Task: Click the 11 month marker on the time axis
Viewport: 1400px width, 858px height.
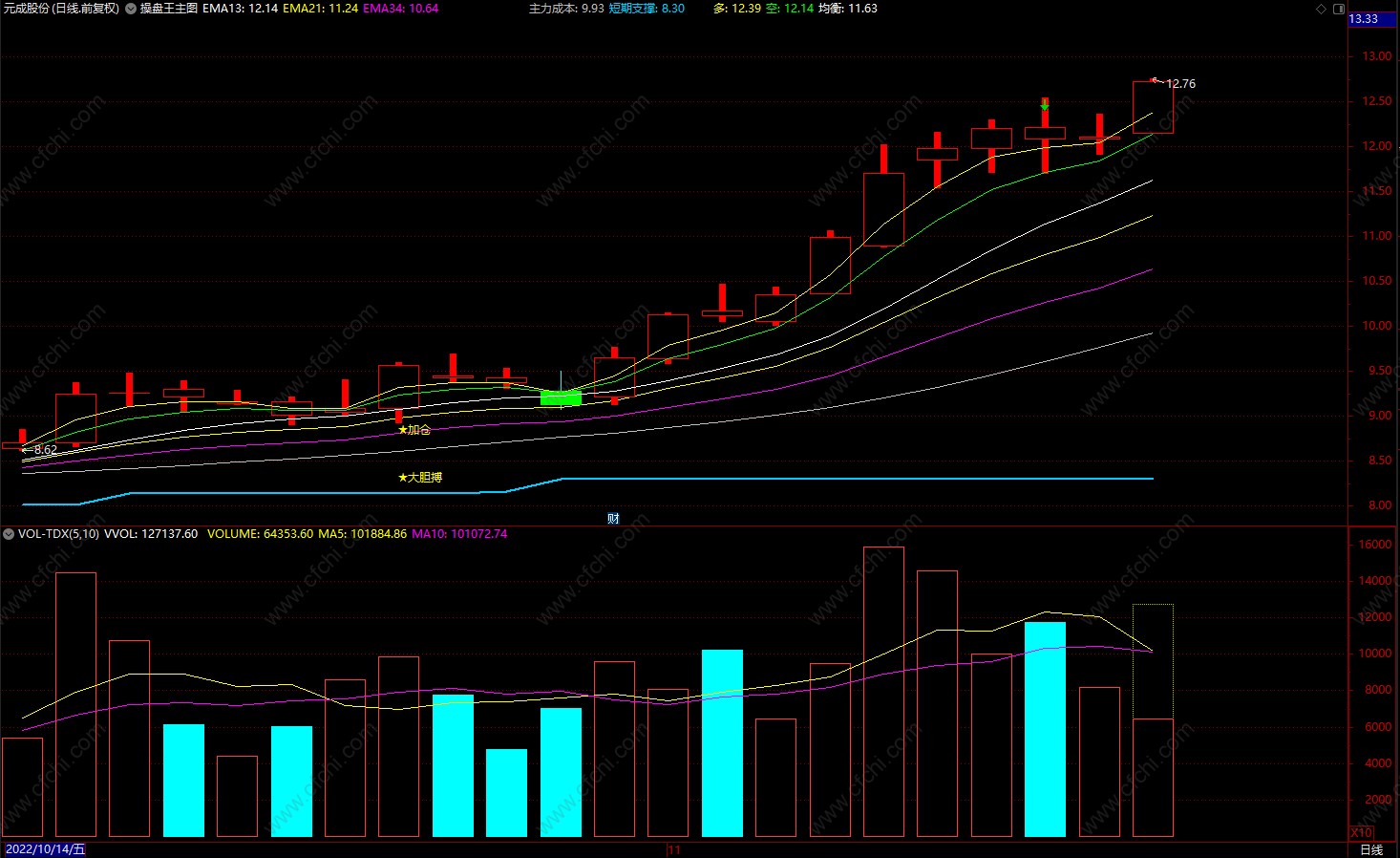Action: click(x=674, y=849)
